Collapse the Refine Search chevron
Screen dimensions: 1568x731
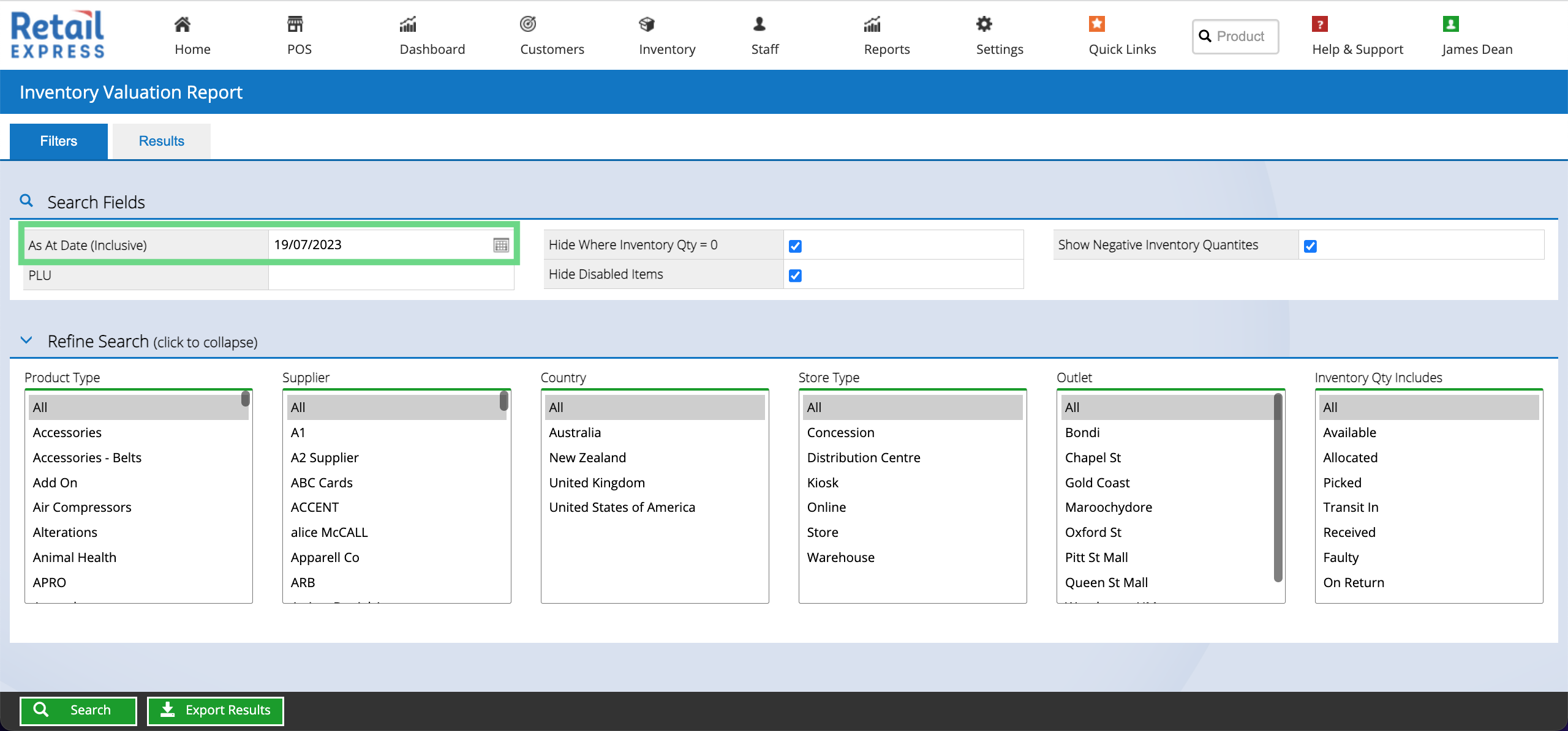tap(26, 340)
